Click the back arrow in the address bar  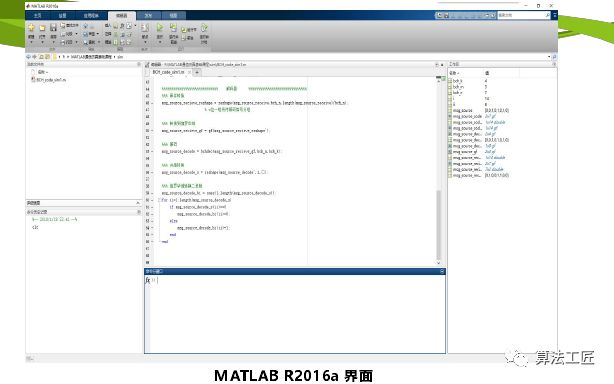(29, 57)
